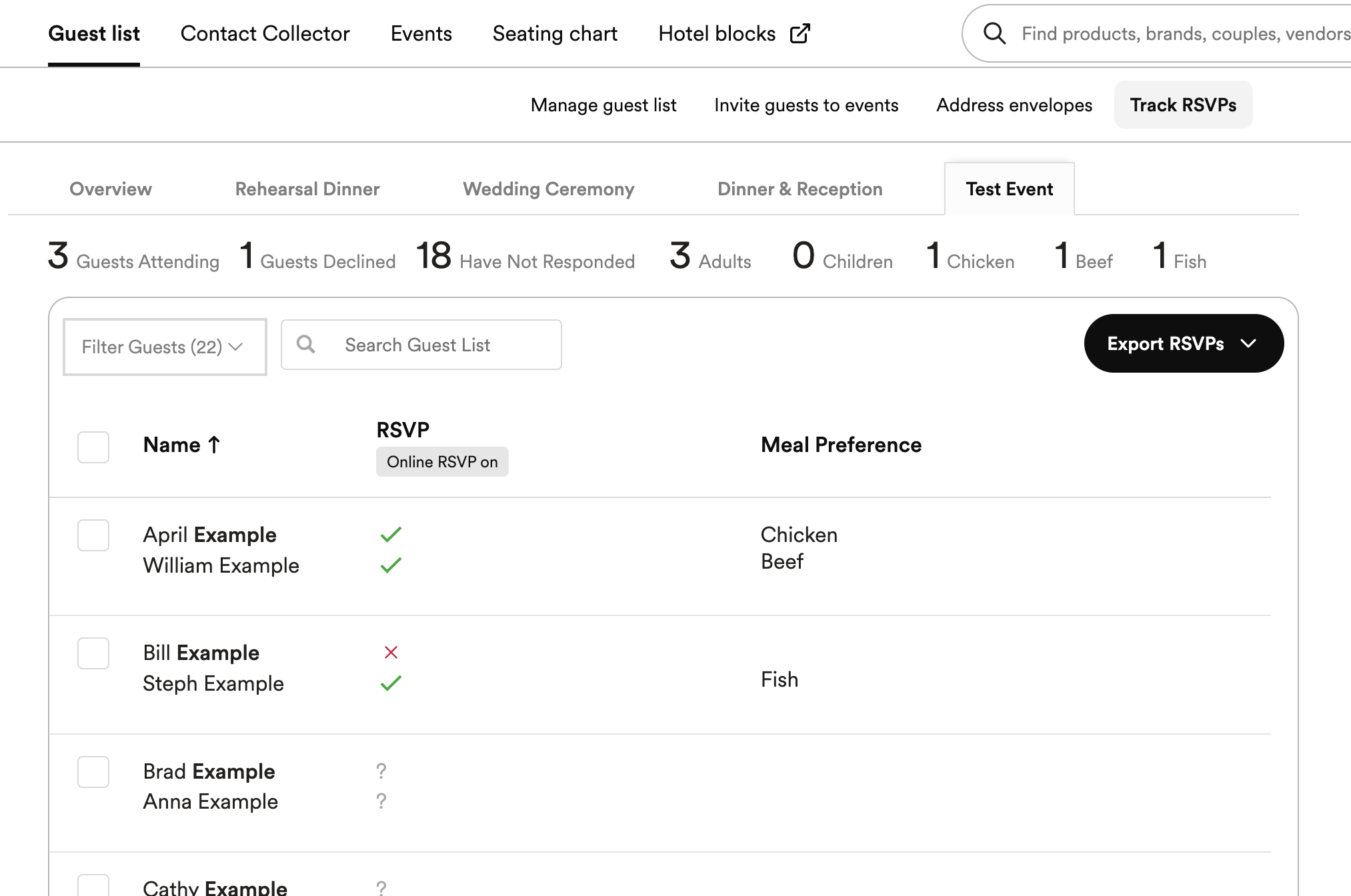Screen dimensions: 1351x896
Task: Click the Beef meal preference cell
Action: (782, 561)
